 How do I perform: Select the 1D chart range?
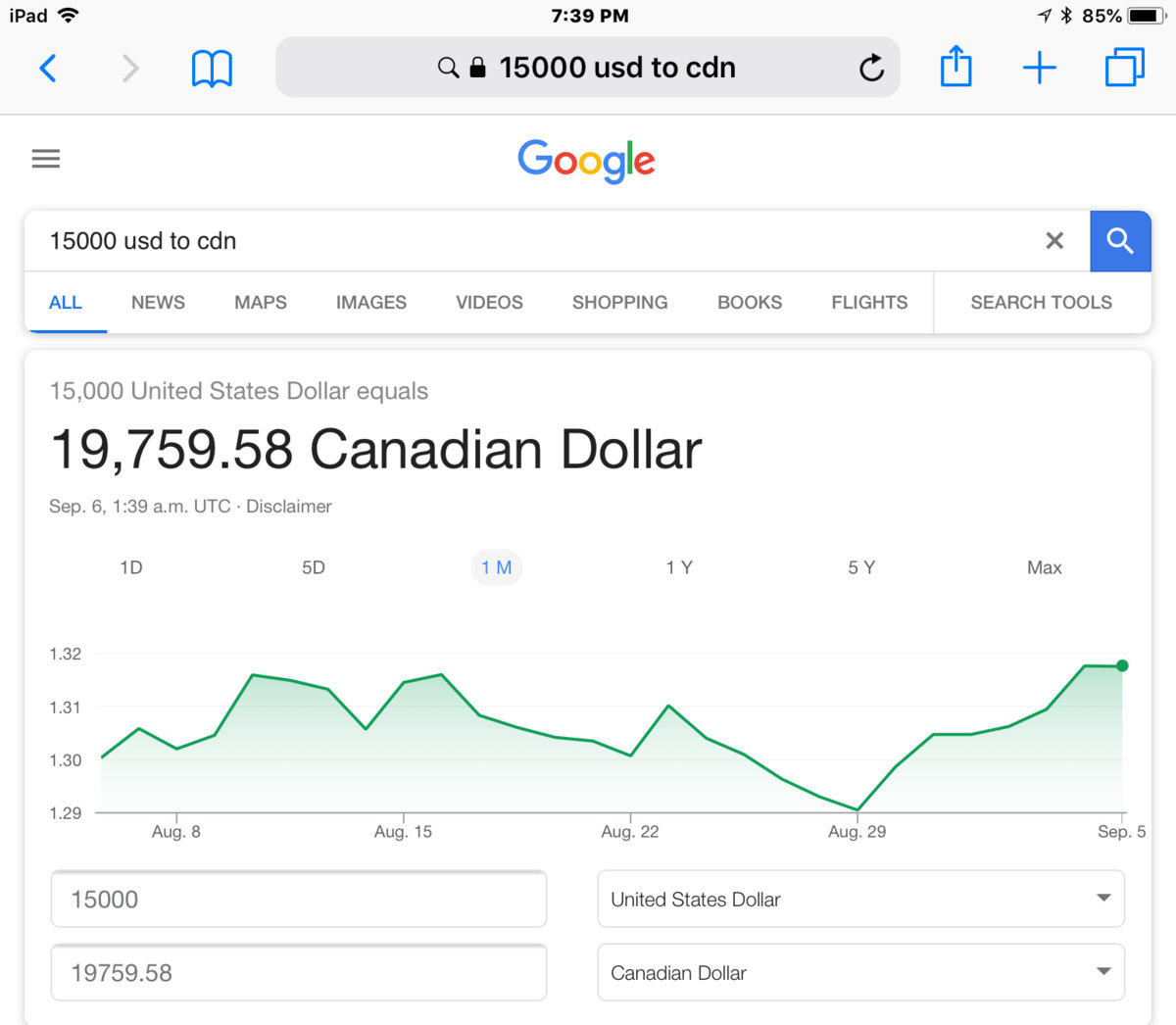click(131, 567)
